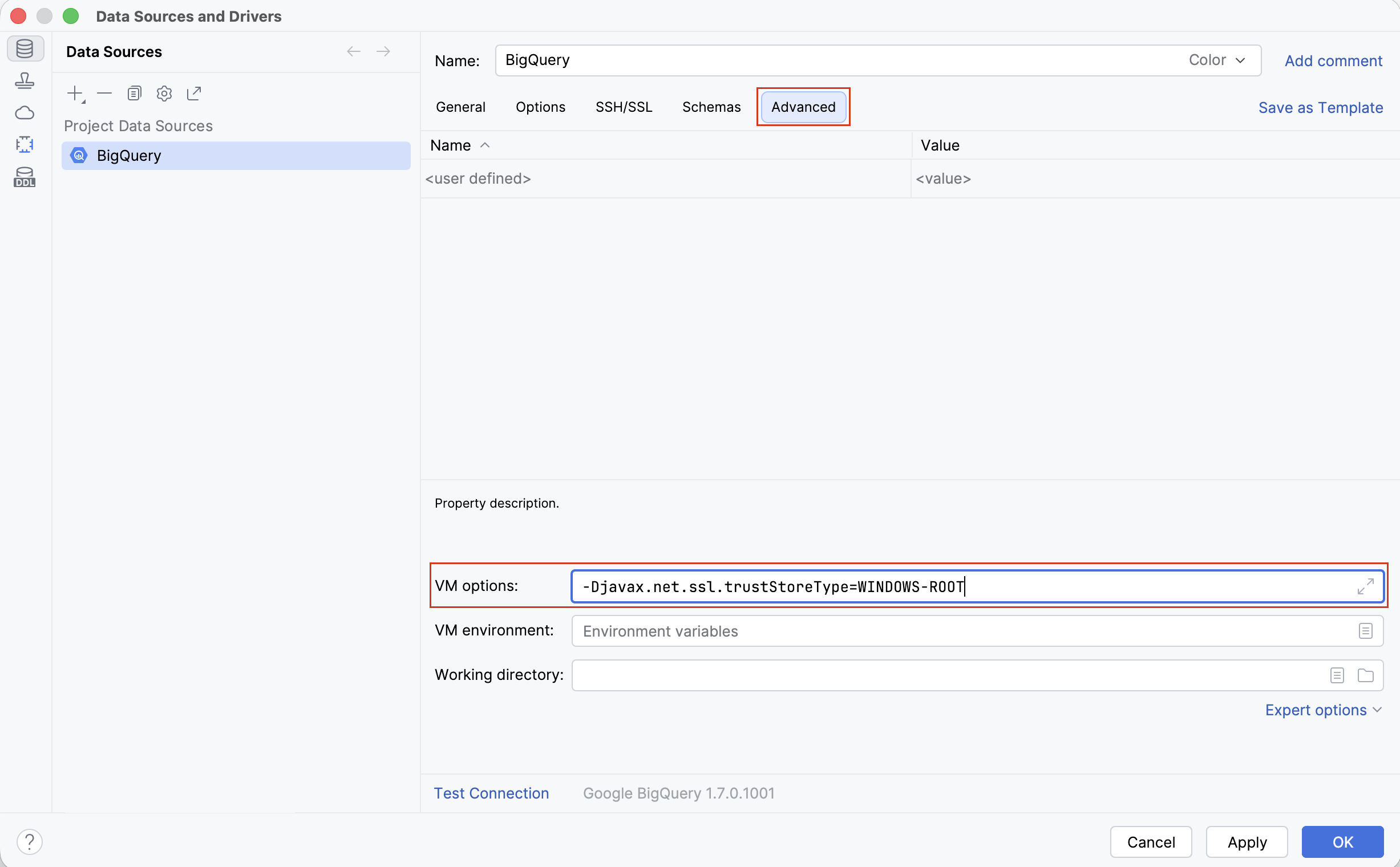Click the Add comment link

coord(1333,61)
